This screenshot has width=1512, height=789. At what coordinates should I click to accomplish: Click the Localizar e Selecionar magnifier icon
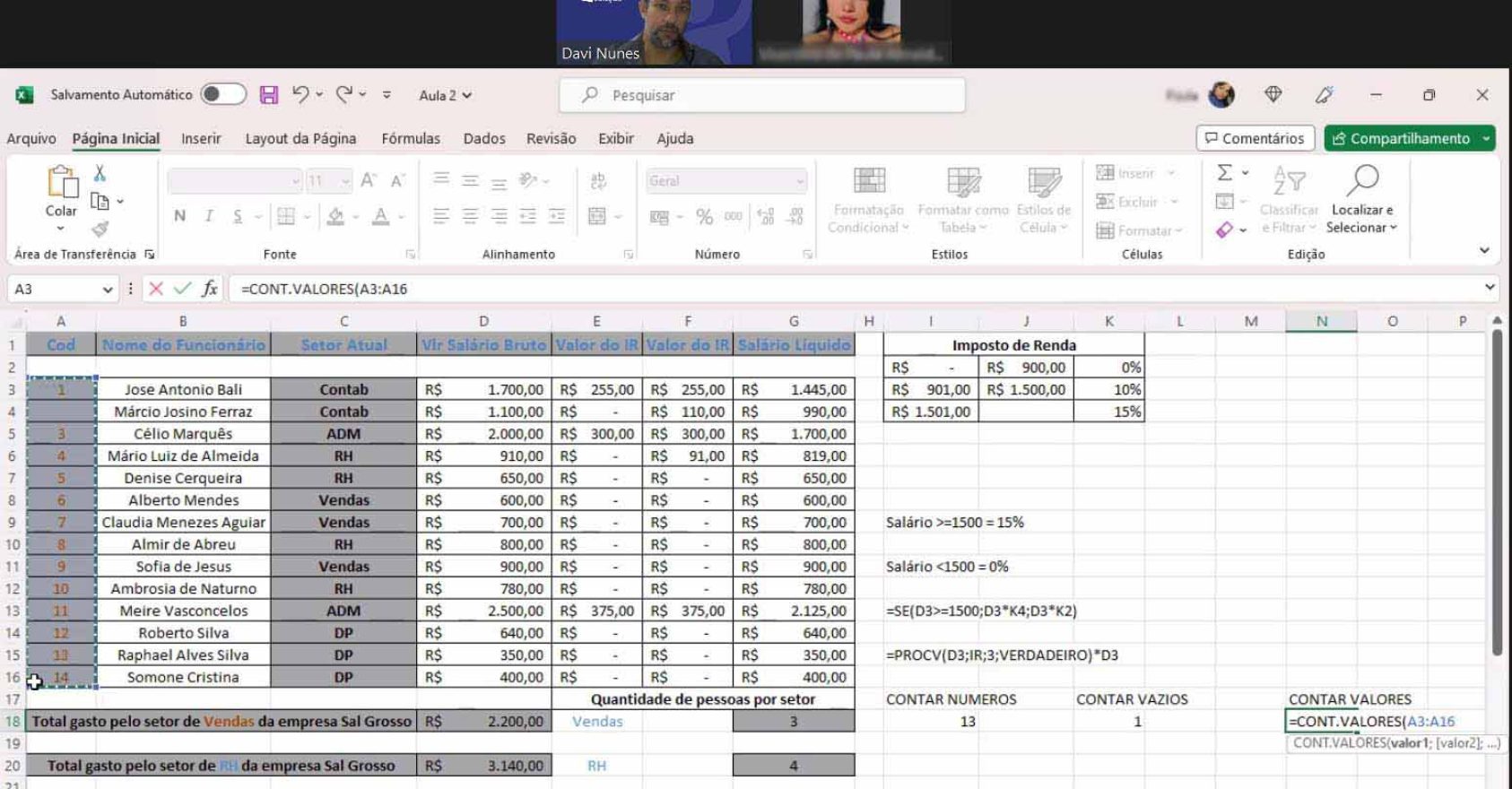1361,180
